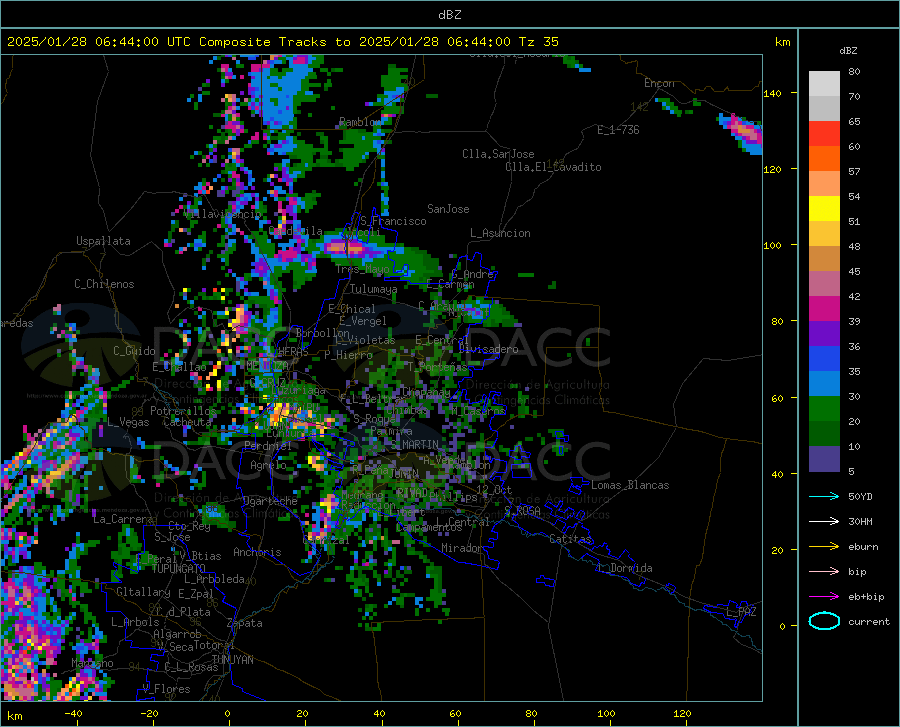Viewport: 900px width, 727px height.
Task: Click the white 30HM arrow in legend
Action: coord(824,521)
